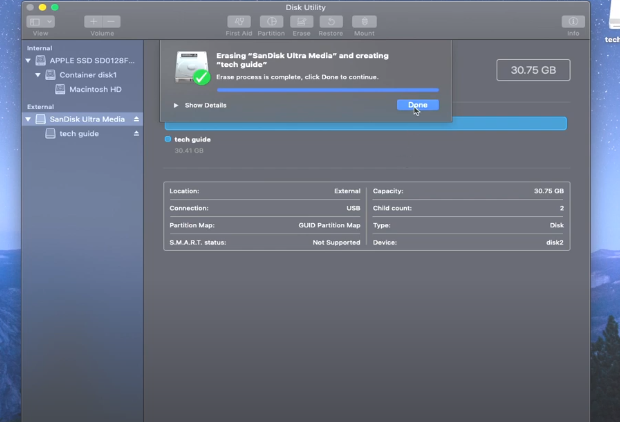The image size is (620, 422).
Task: Click the erase dialog disk icon
Action: click(x=192, y=68)
